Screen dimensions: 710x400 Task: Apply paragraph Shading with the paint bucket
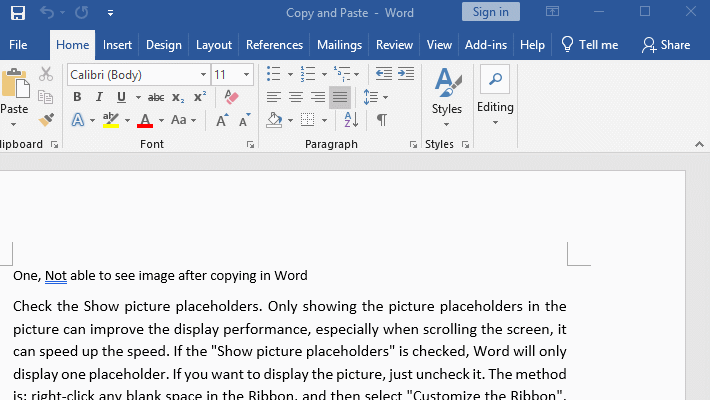coord(274,120)
